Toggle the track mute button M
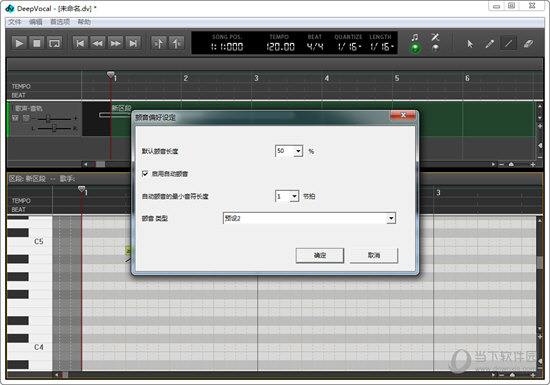Viewport: 550px width, 385px height. coord(15,118)
